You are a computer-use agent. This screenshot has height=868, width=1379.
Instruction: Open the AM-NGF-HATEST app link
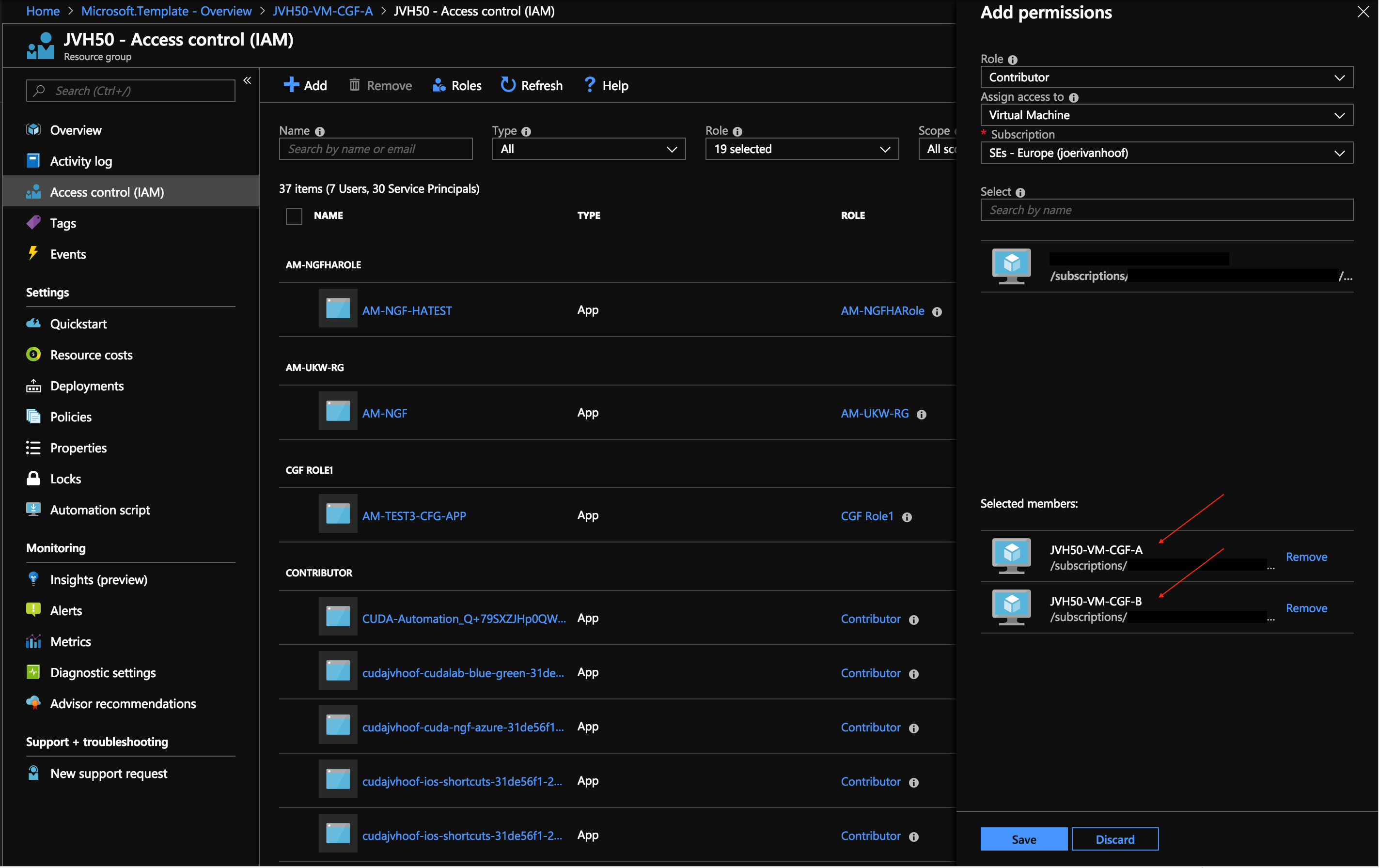(407, 310)
